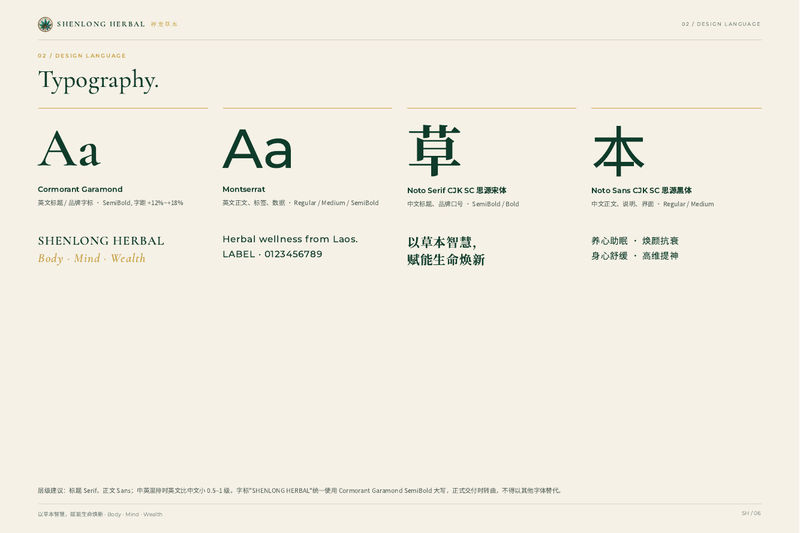The height and width of the screenshot is (533, 800).
Task: Click the "Typography." page title
Action: pyautogui.click(x=98, y=81)
